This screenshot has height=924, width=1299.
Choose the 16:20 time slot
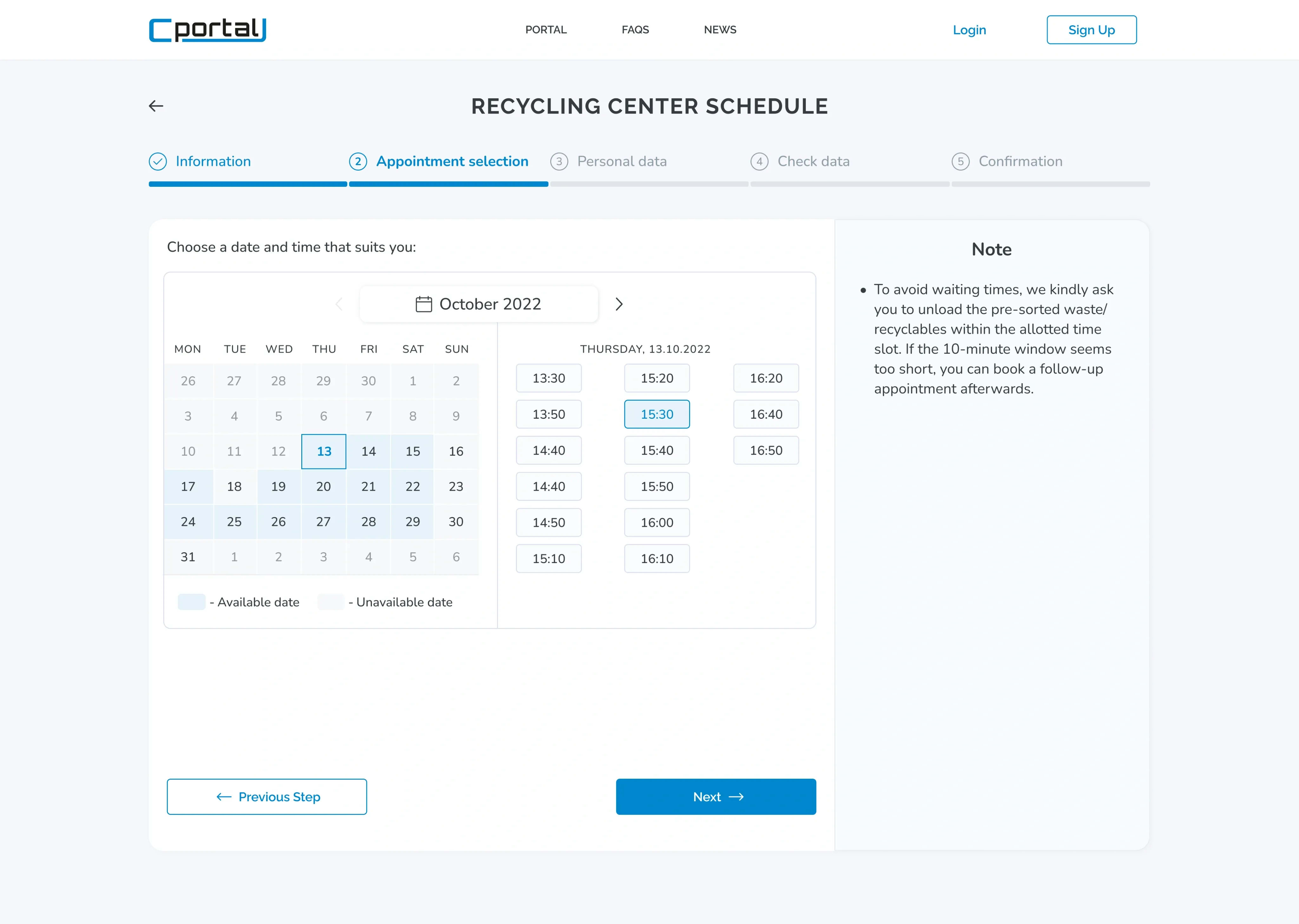(x=766, y=378)
